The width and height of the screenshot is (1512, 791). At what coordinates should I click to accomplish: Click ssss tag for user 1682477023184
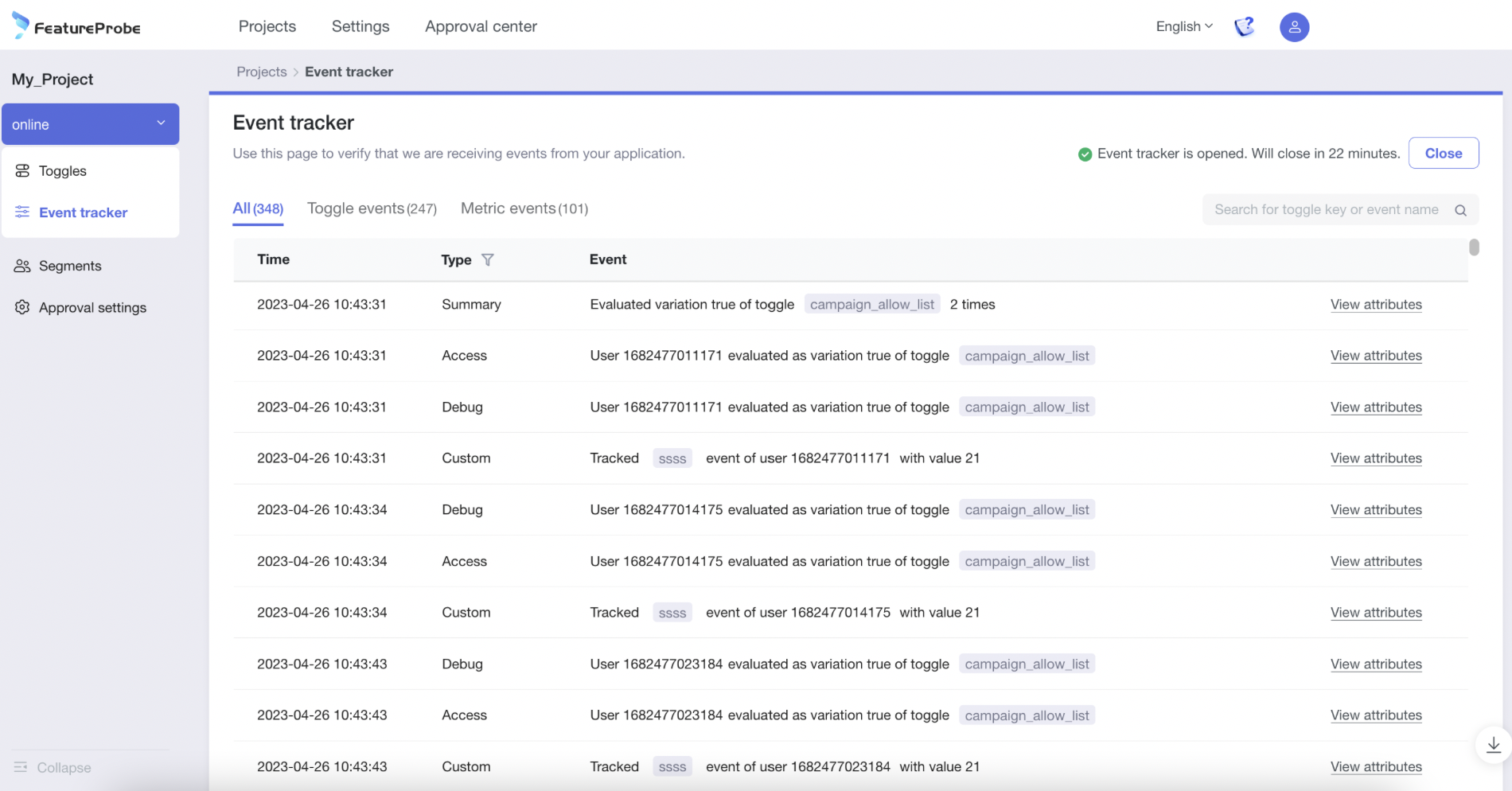[x=672, y=767]
